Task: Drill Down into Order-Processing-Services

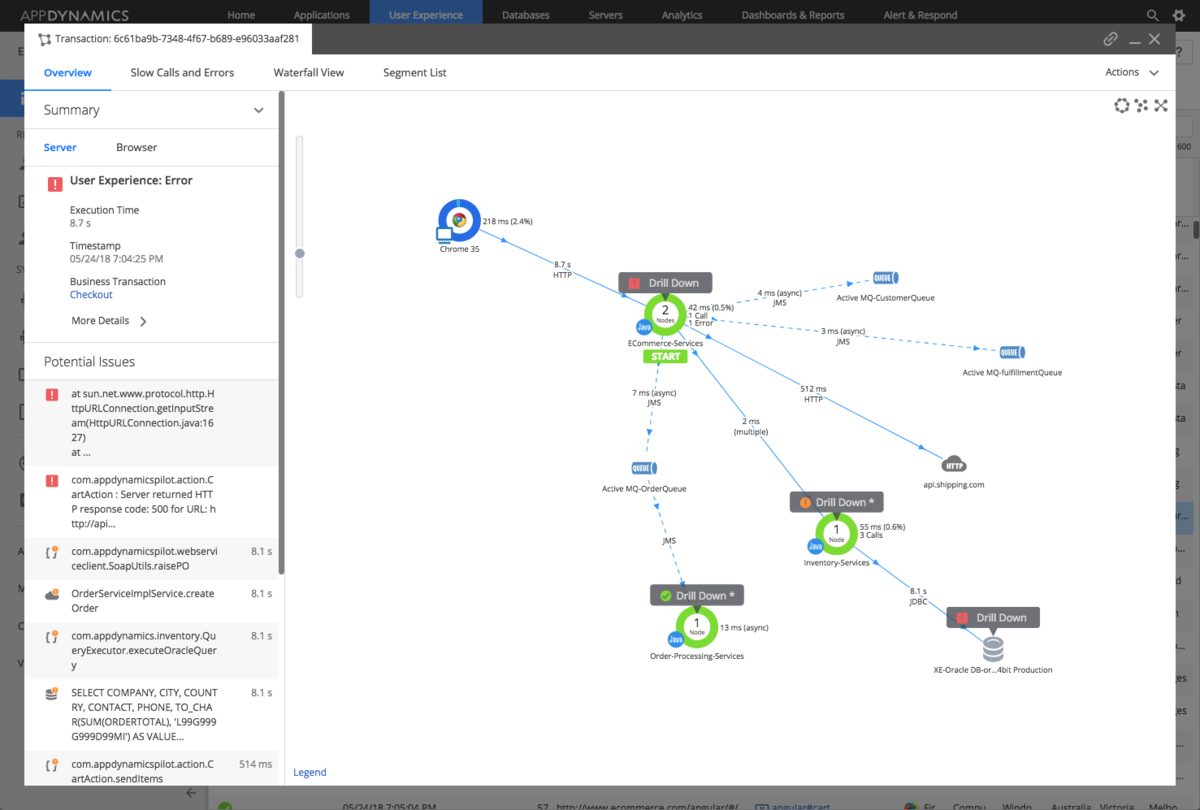Action: [x=697, y=595]
